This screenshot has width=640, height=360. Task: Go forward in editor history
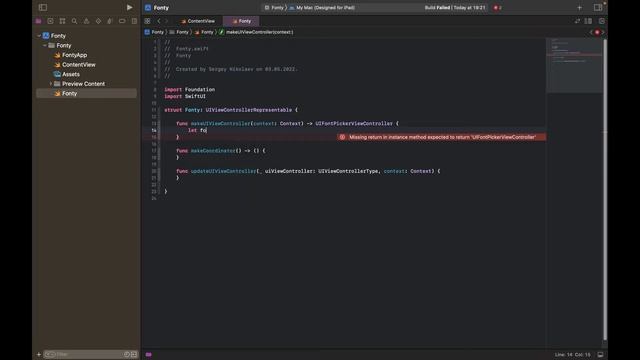coord(167,21)
